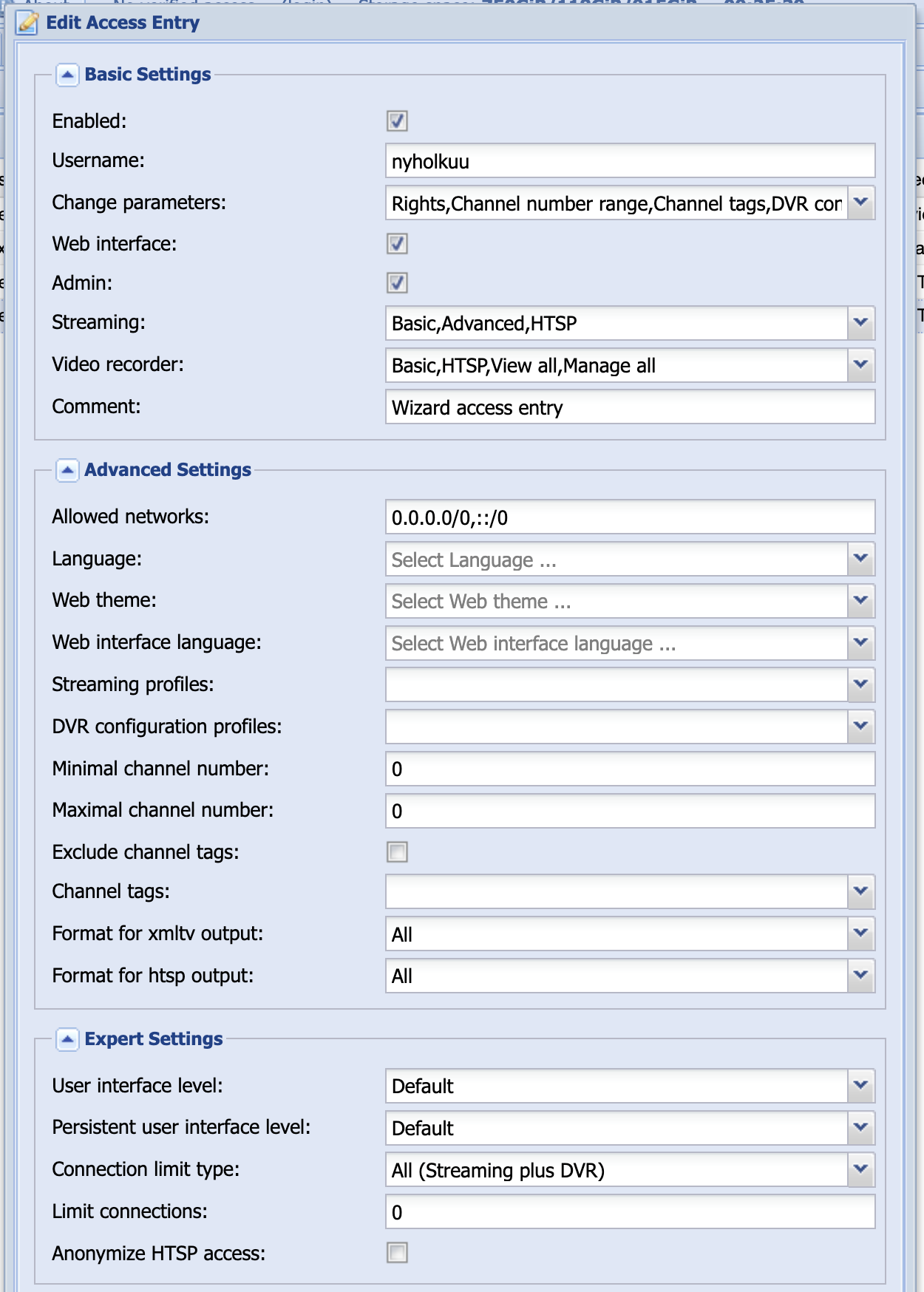The image size is (924, 1292).
Task: Click the Username text field
Action: (629, 161)
